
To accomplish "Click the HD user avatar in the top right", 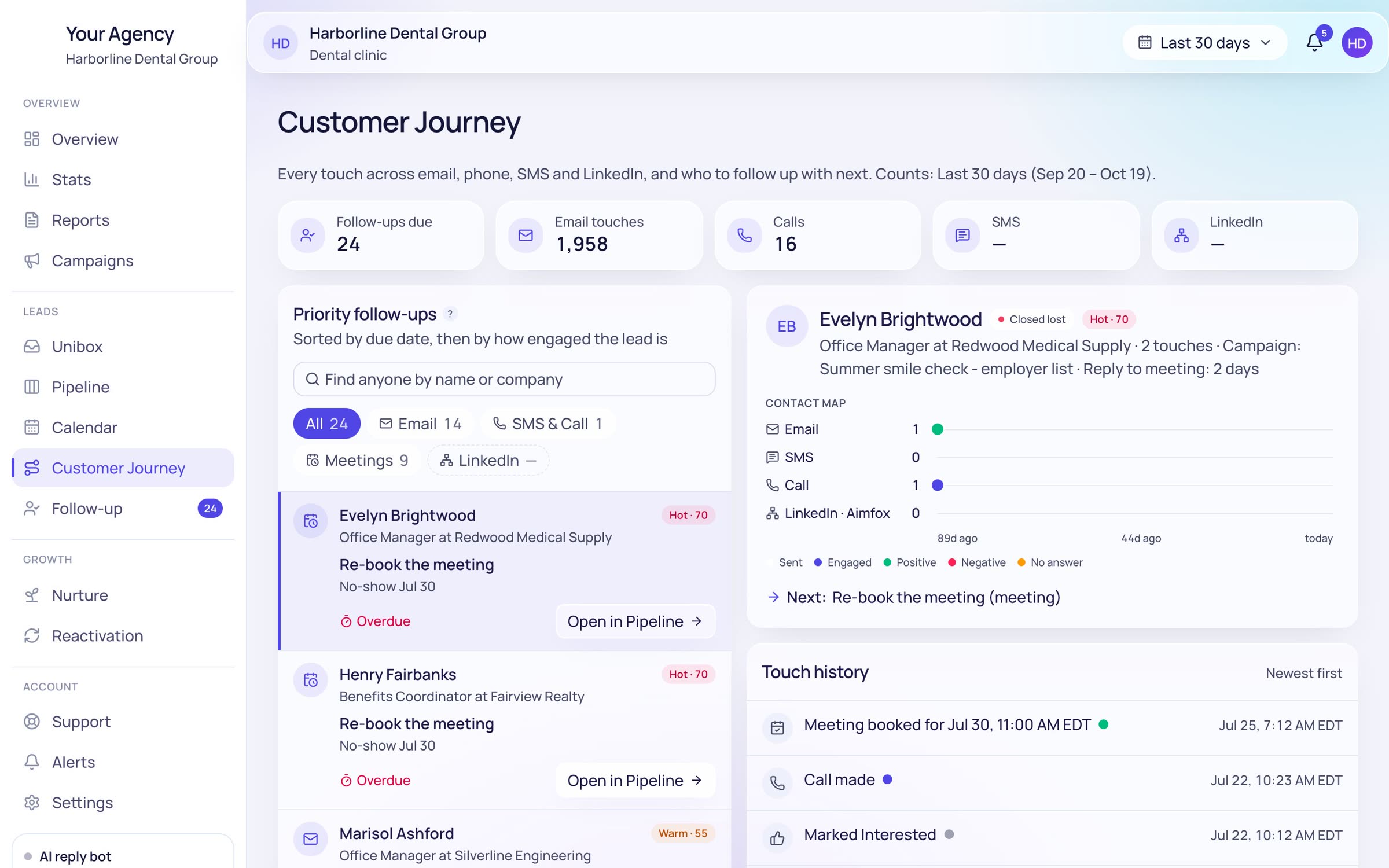I will click(x=1357, y=43).
